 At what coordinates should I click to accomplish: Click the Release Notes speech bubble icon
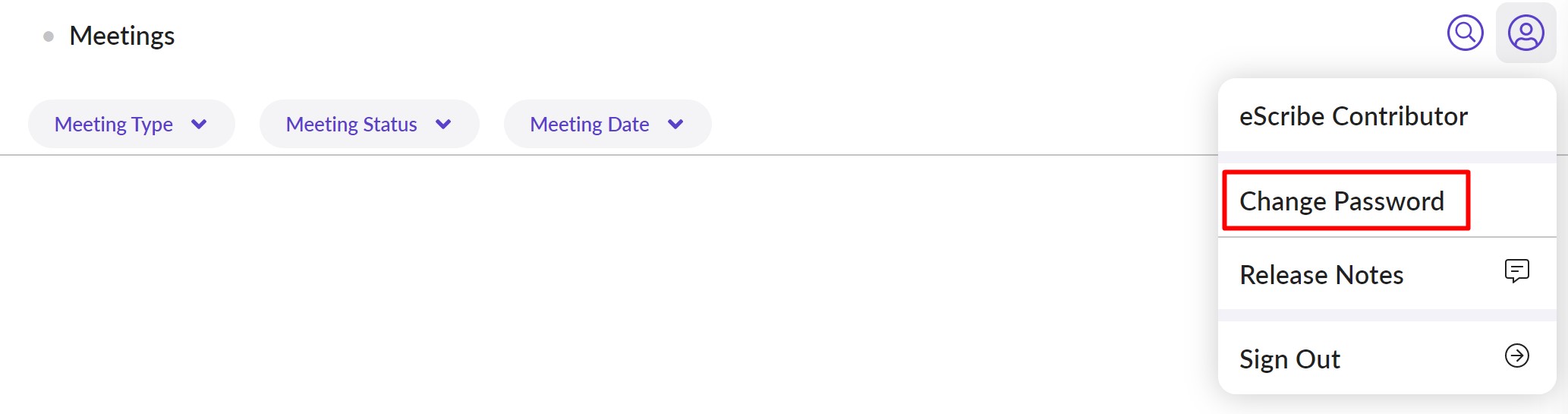click(x=1516, y=270)
